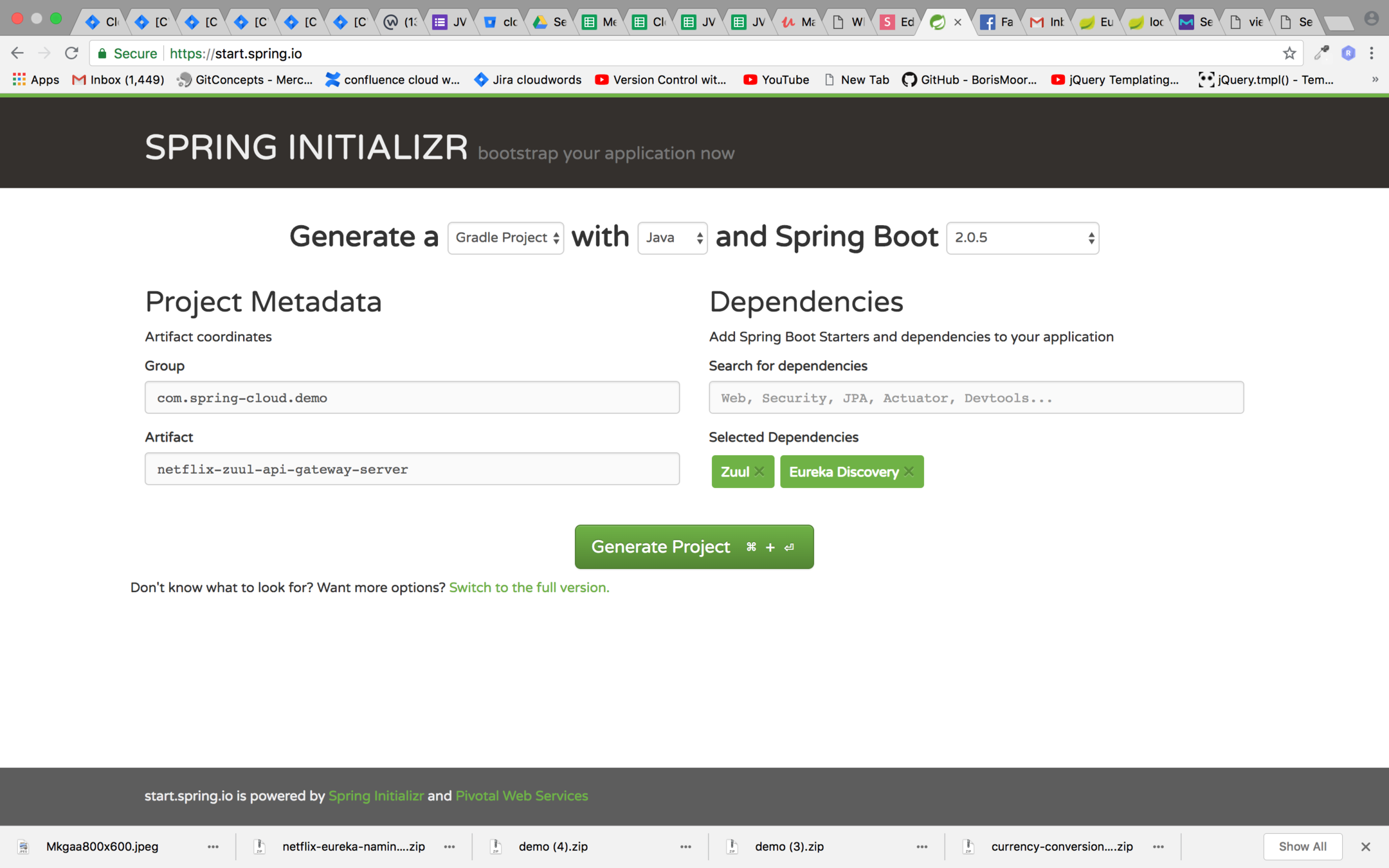The height and width of the screenshot is (868, 1389).
Task: Click the Artifact text field
Action: [412, 469]
